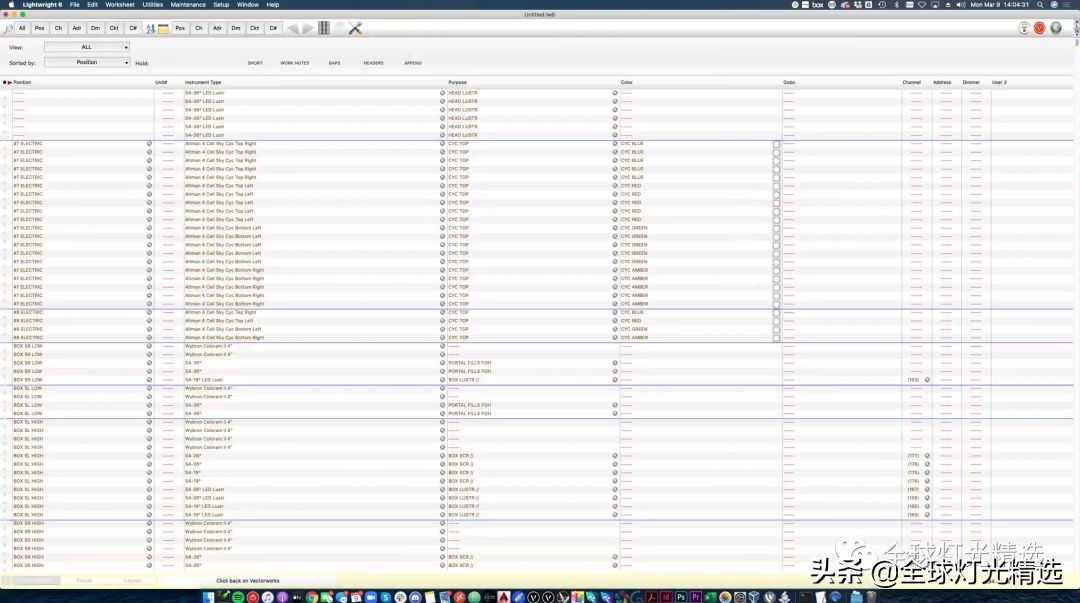Open the wrench and screwdriver tools icon

(355, 28)
